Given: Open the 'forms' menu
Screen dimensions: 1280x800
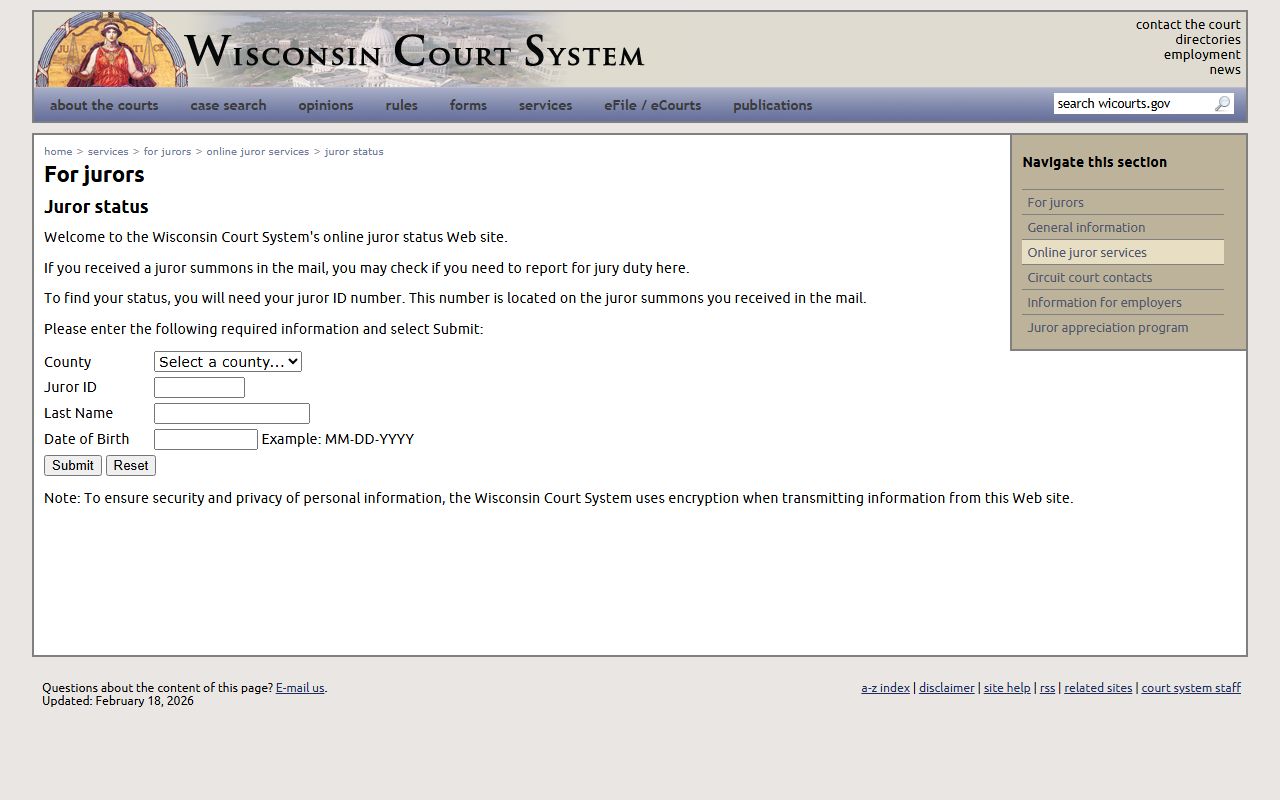Looking at the screenshot, I should pos(468,105).
